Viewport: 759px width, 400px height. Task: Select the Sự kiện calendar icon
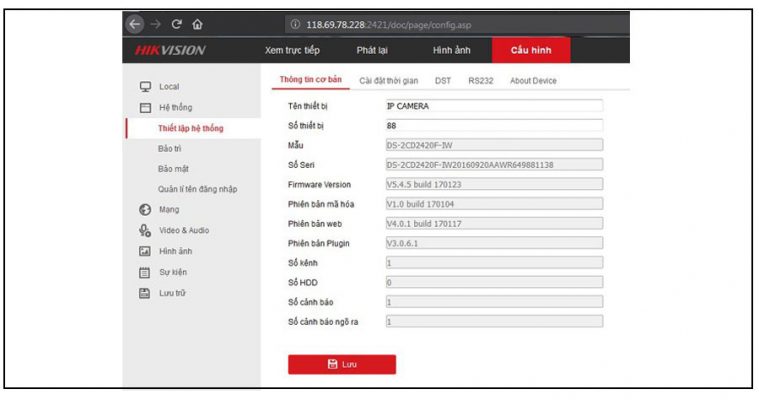(144, 272)
